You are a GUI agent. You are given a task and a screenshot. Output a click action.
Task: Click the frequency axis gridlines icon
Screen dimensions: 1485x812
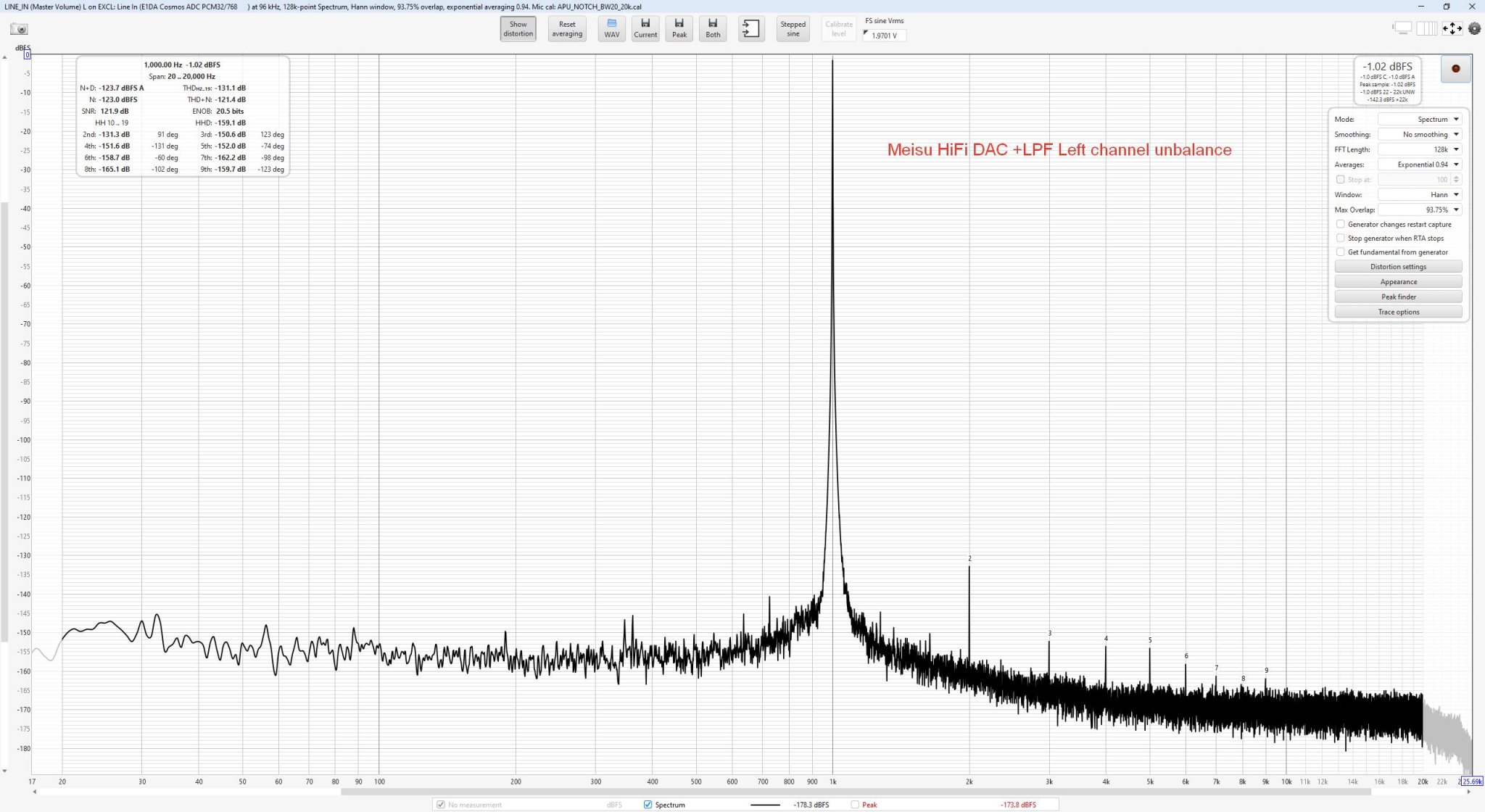pyautogui.click(x=1426, y=28)
